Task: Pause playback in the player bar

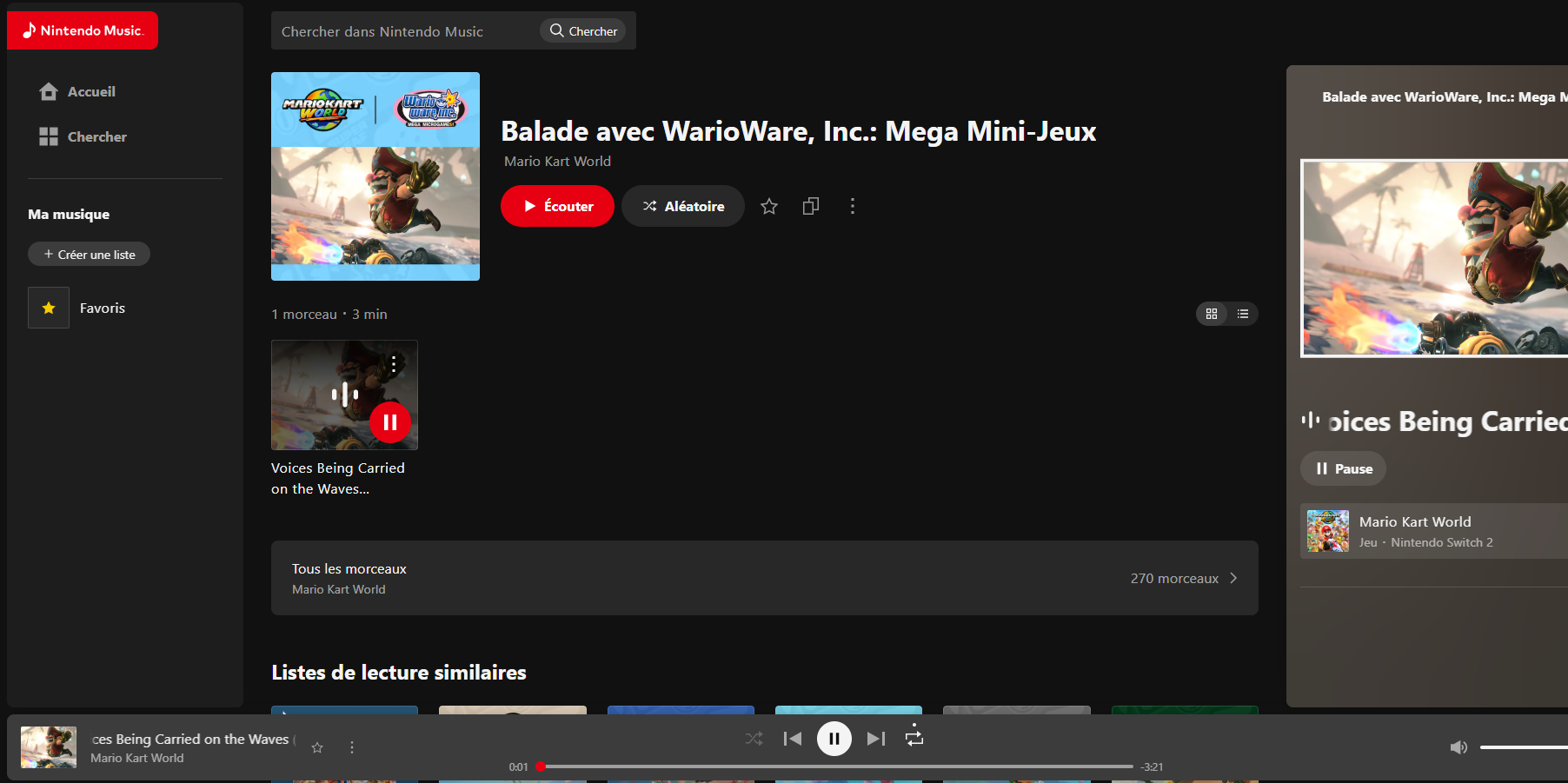Action: pyautogui.click(x=834, y=739)
